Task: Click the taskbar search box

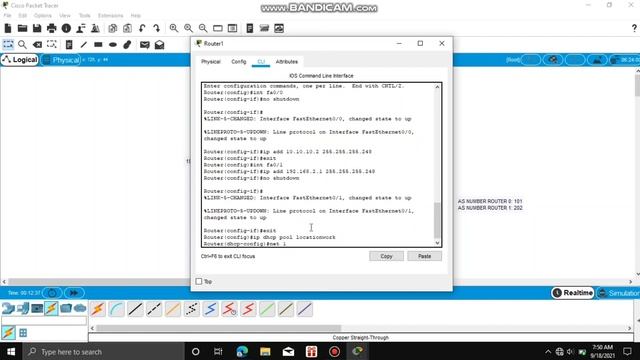Action: [103, 351]
